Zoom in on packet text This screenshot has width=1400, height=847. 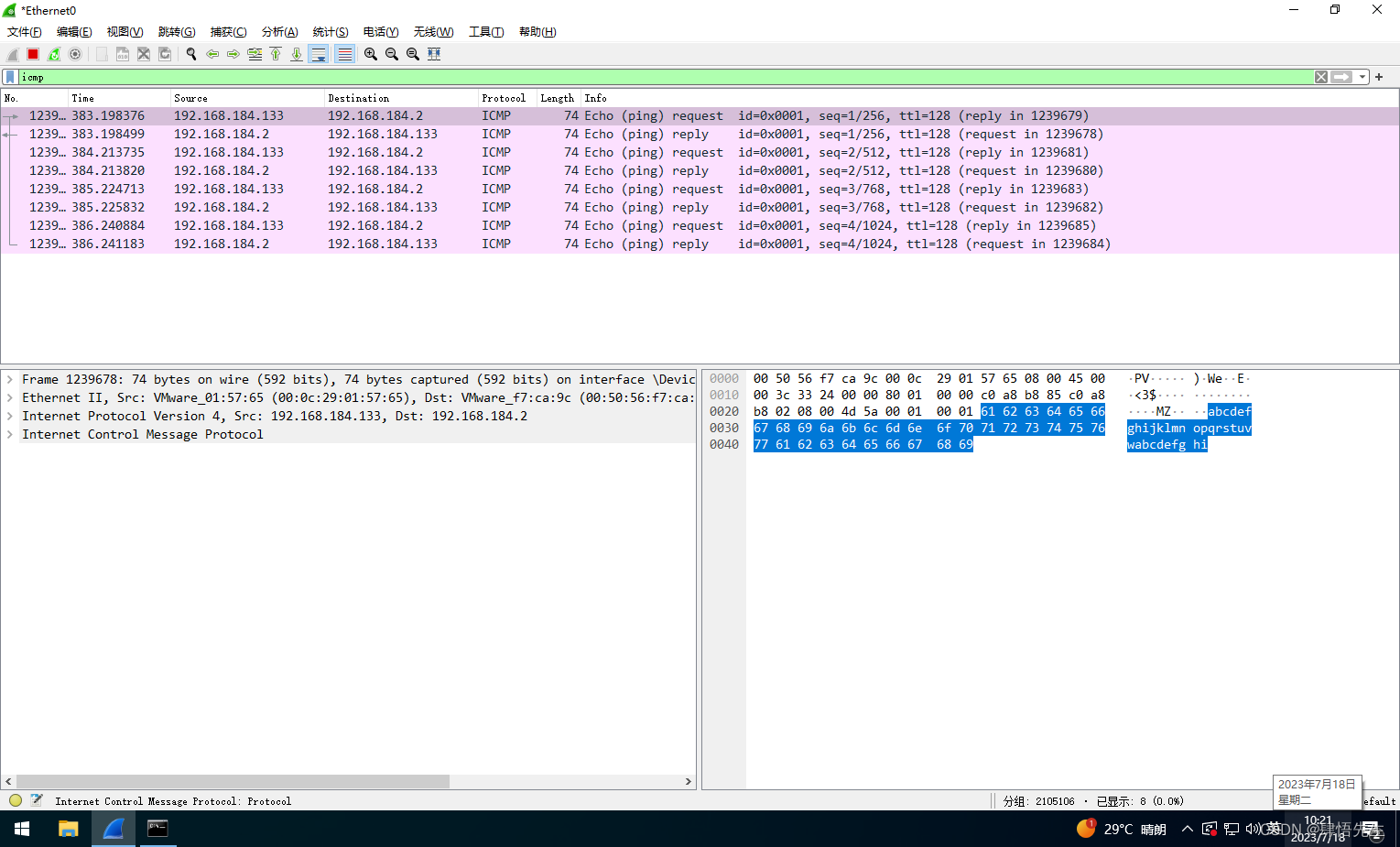pyautogui.click(x=371, y=54)
